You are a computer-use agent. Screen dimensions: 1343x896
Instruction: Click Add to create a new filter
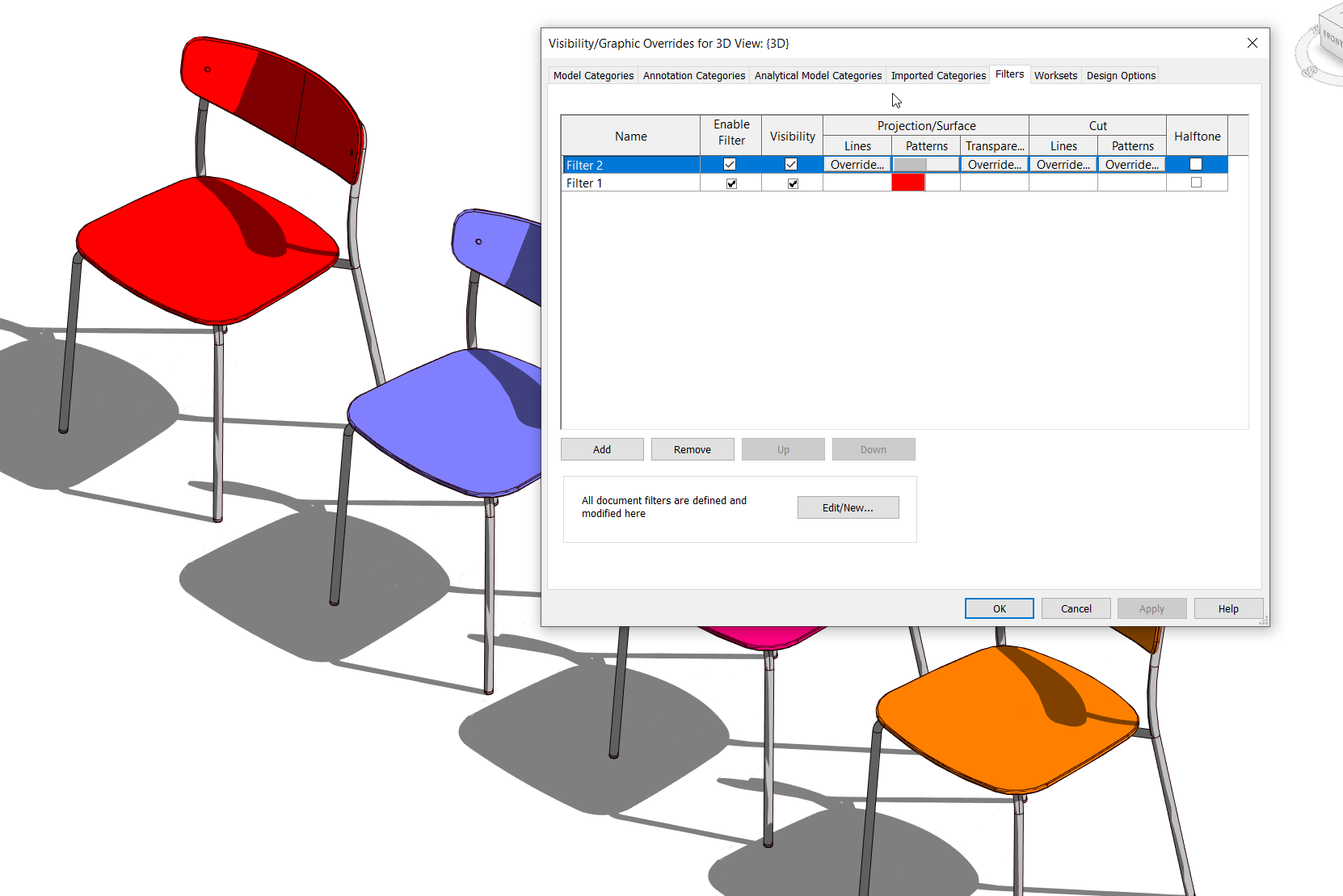tap(601, 449)
